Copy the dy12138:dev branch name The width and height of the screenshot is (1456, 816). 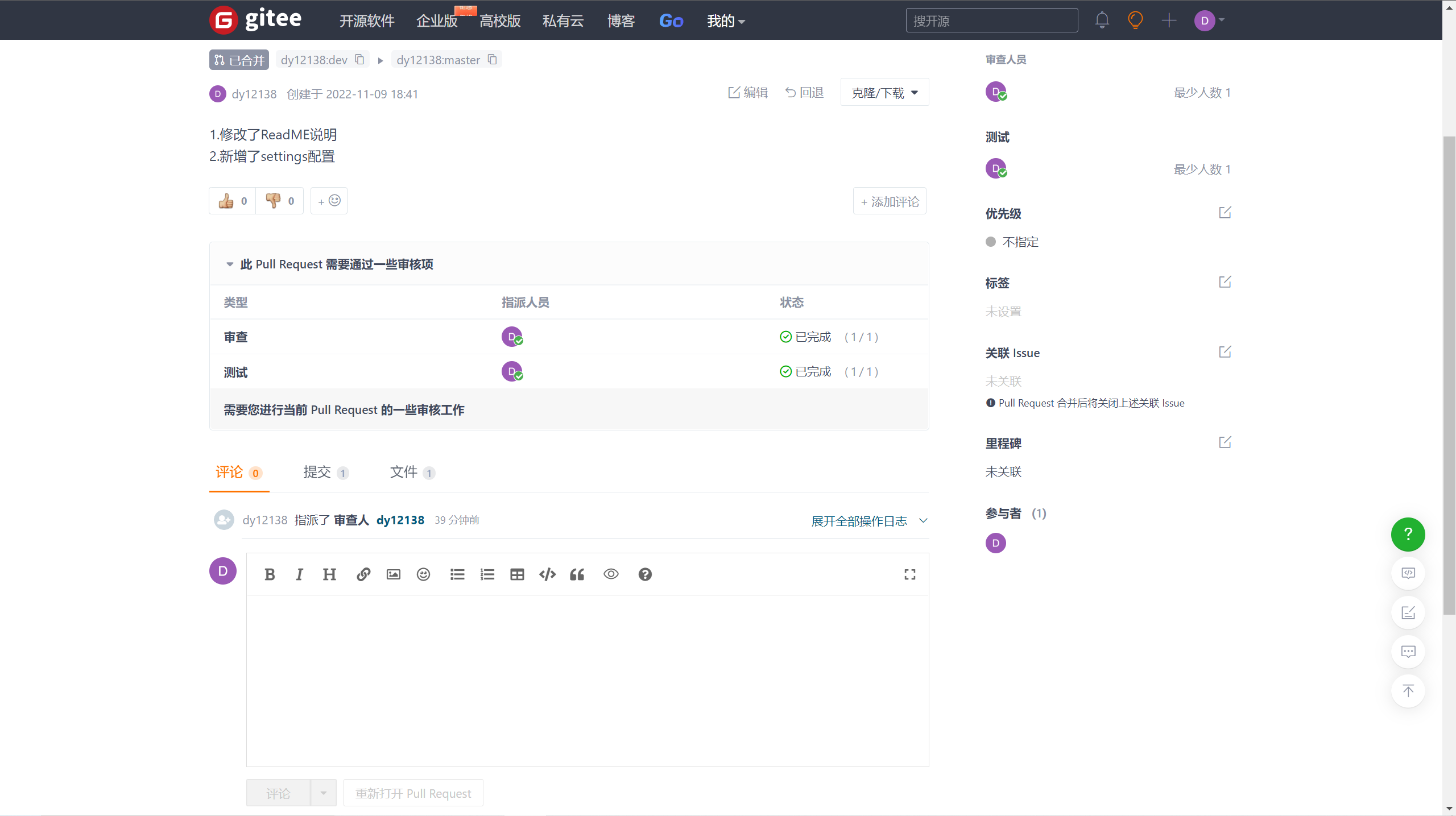tap(359, 60)
